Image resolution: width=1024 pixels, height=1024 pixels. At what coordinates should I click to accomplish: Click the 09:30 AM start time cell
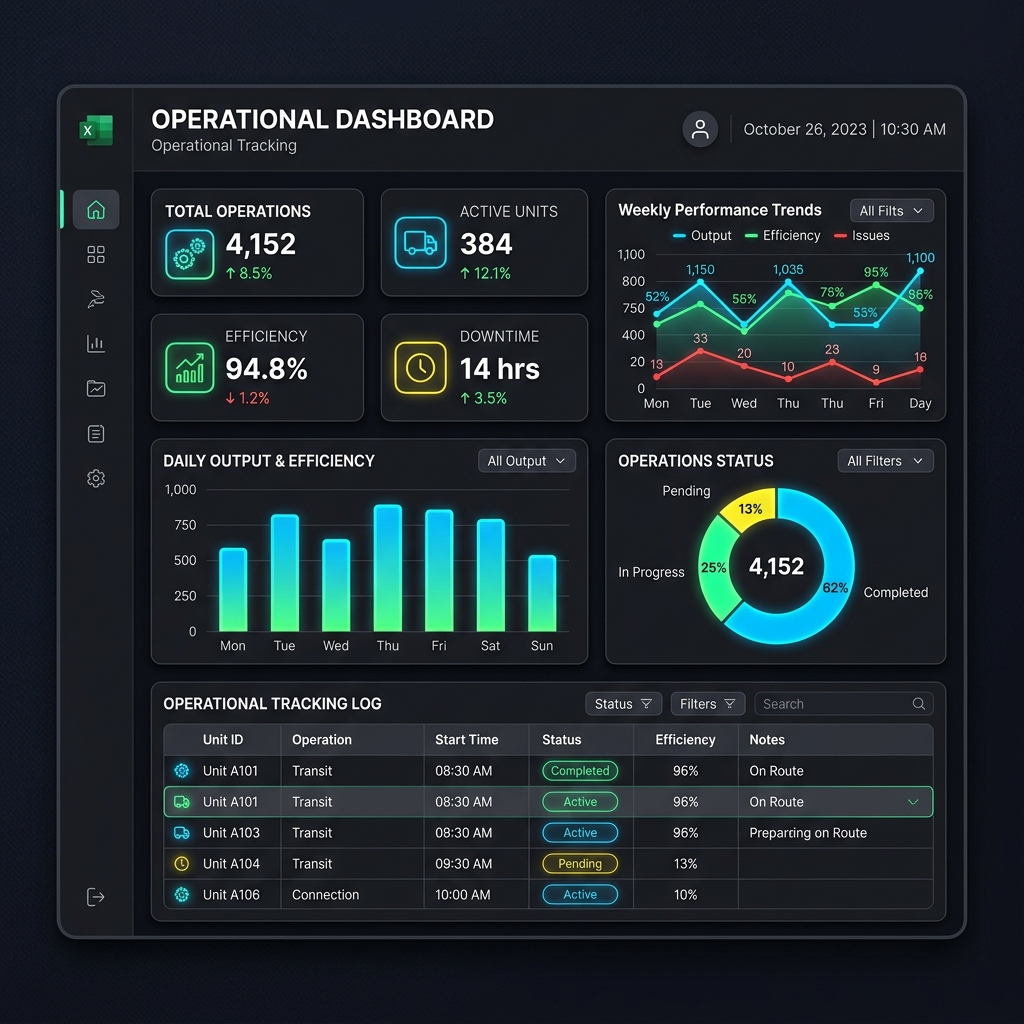tap(463, 863)
